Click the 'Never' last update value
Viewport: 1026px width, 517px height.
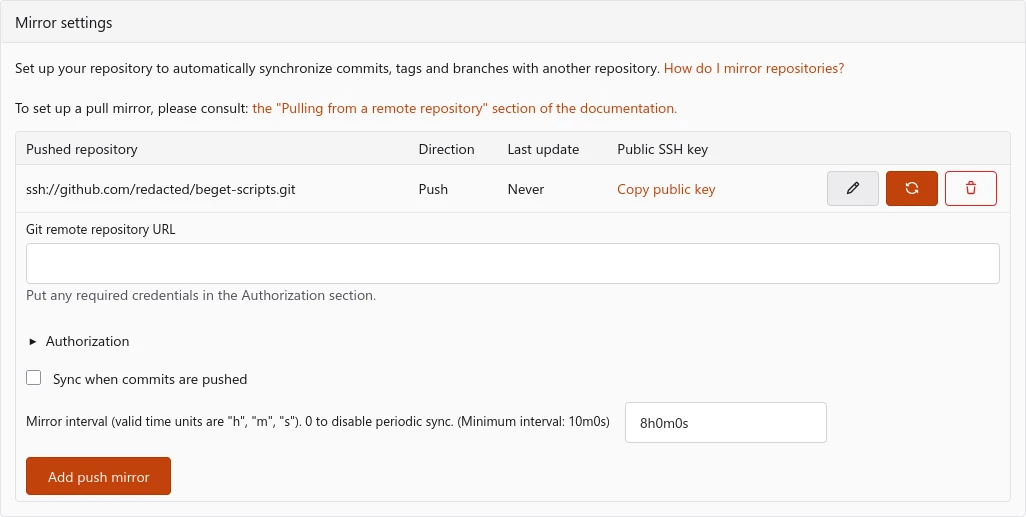[x=526, y=189]
